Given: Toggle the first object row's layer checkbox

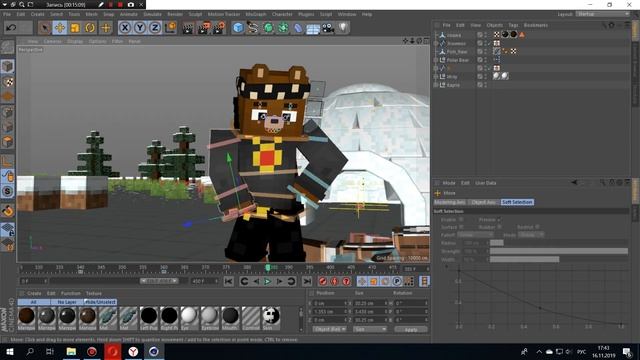Looking at the screenshot, I should (480, 35).
